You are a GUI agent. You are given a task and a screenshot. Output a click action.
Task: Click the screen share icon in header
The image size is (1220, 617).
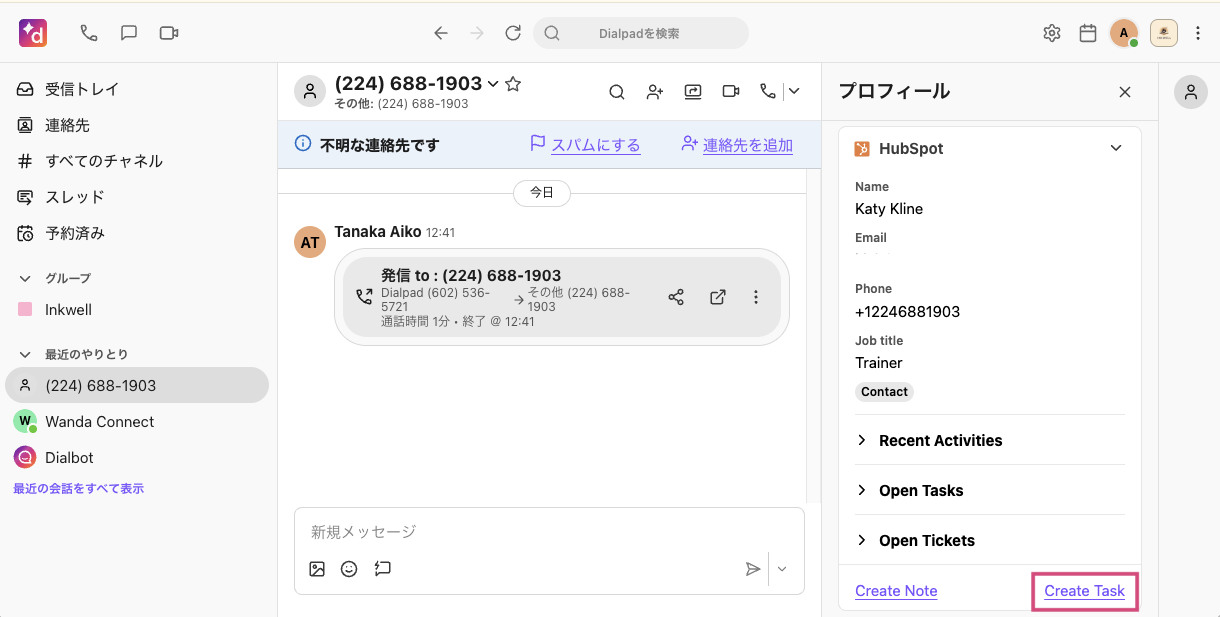pos(693,92)
